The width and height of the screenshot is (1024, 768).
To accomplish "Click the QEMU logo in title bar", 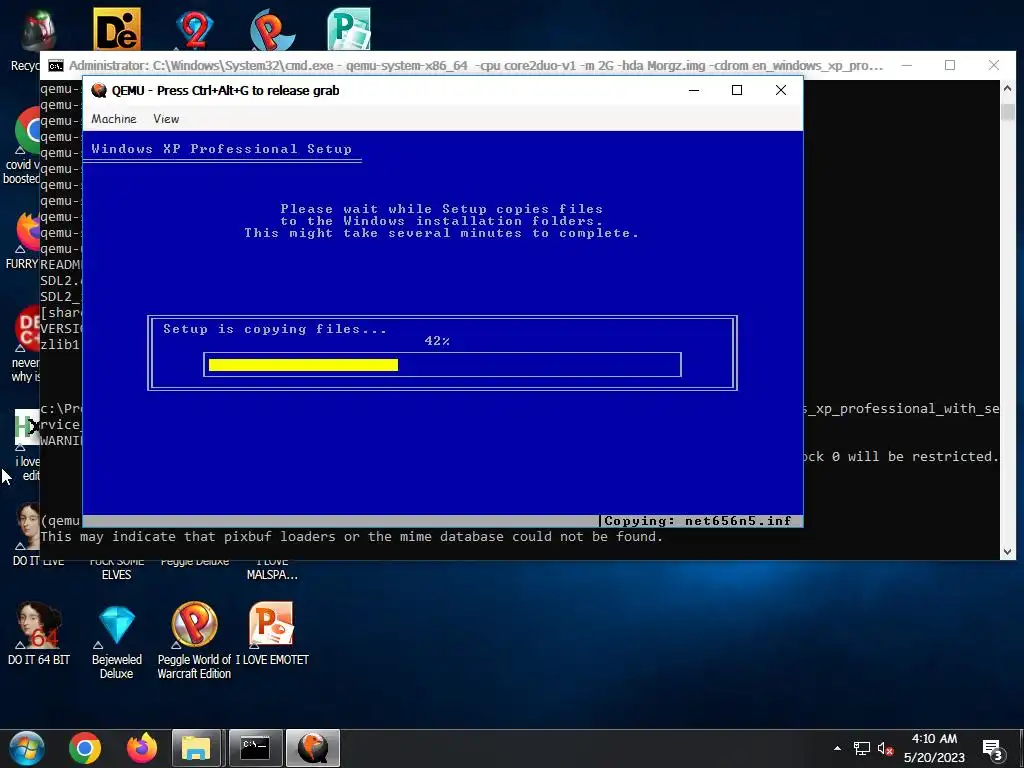I will pos(99,90).
